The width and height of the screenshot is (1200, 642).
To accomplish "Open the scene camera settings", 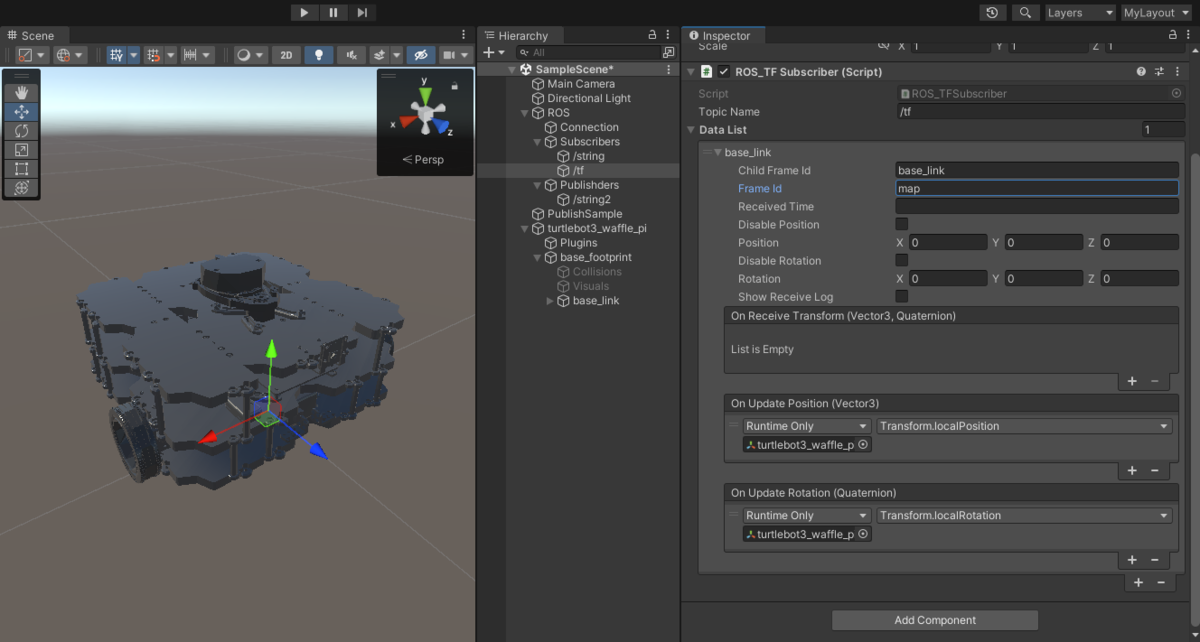I will pyautogui.click(x=454, y=55).
